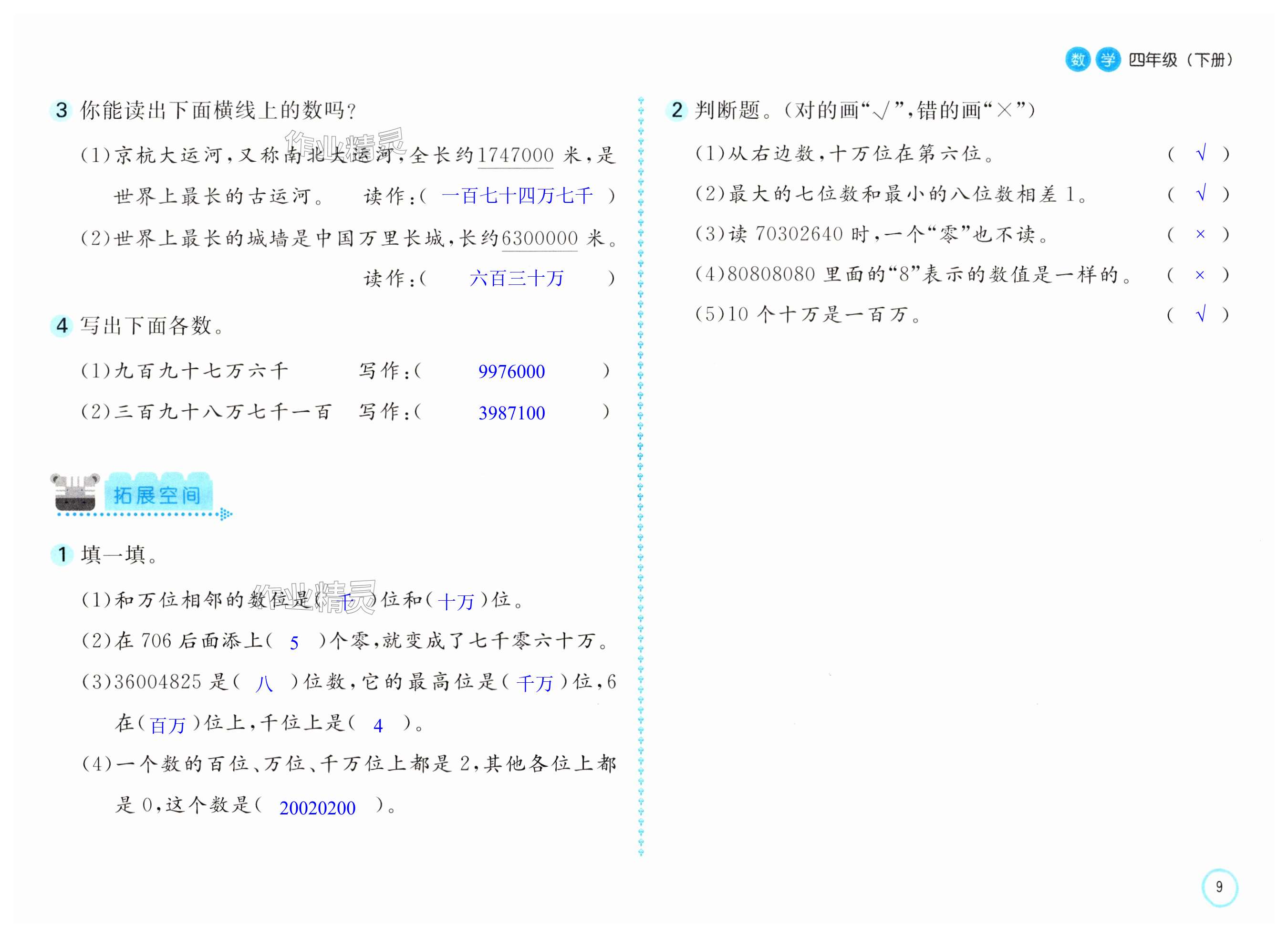
Task: Click the zebra mascot icon
Action: (74, 492)
